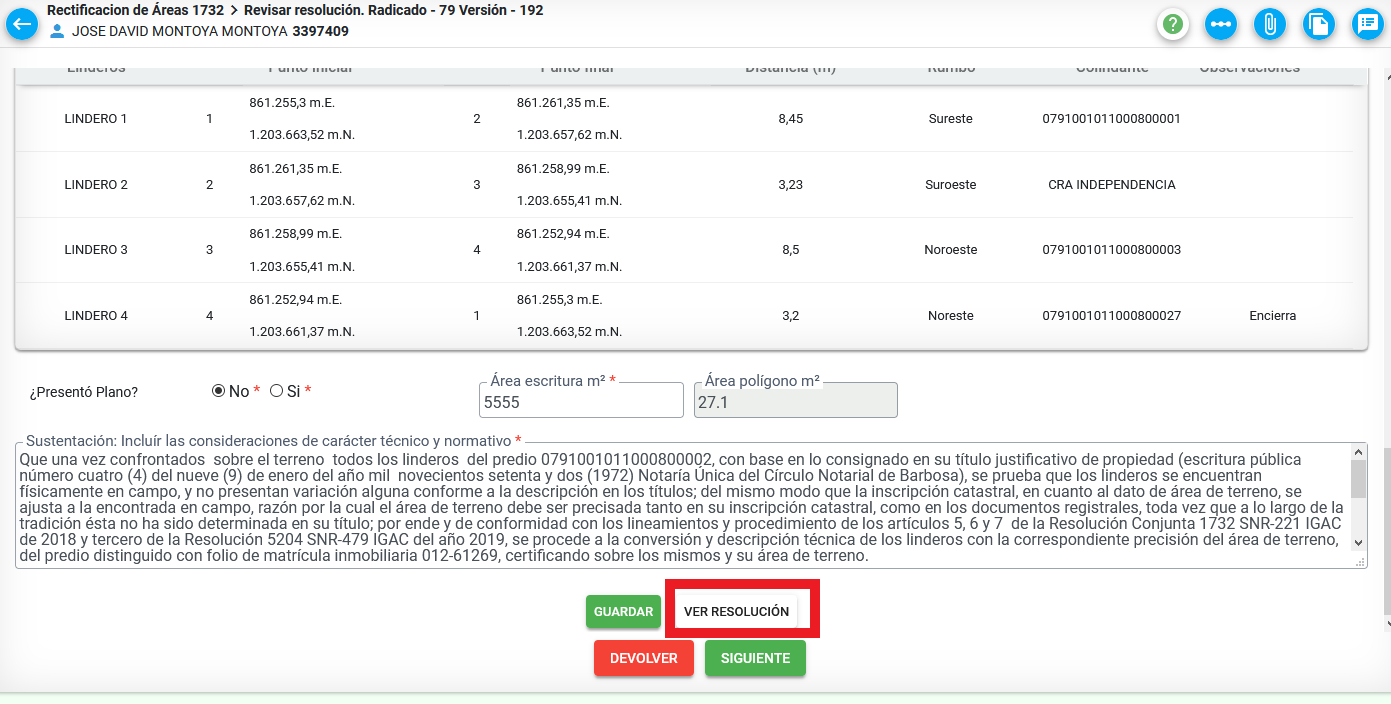Click inside the Sustentación text area
The image size is (1391, 704).
point(680,505)
